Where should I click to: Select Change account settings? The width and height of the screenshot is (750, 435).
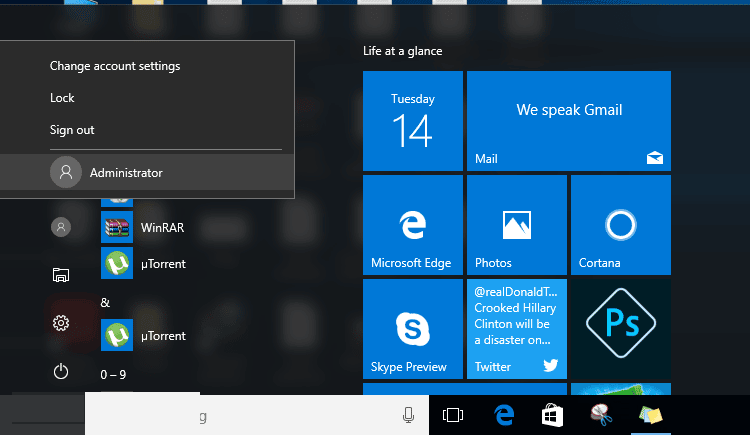[x=115, y=66]
